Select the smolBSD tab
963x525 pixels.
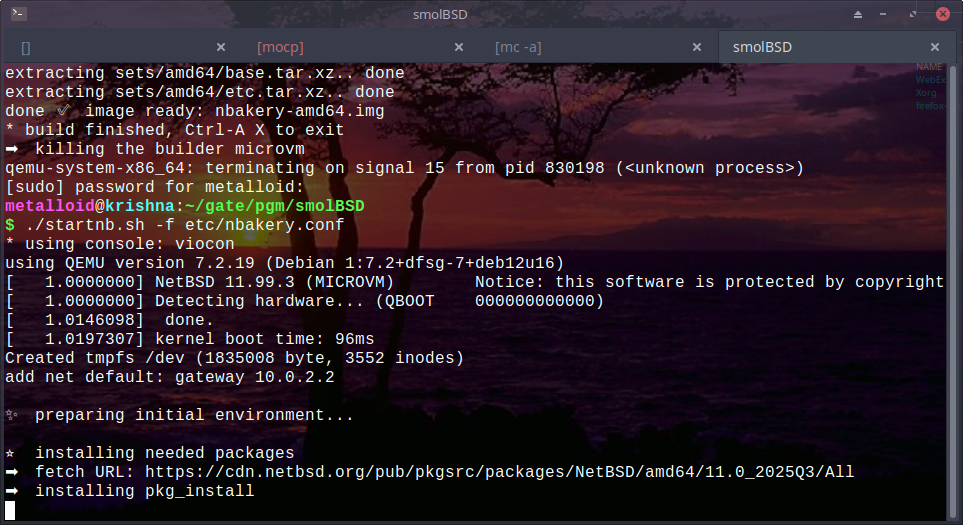(x=762, y=47)
